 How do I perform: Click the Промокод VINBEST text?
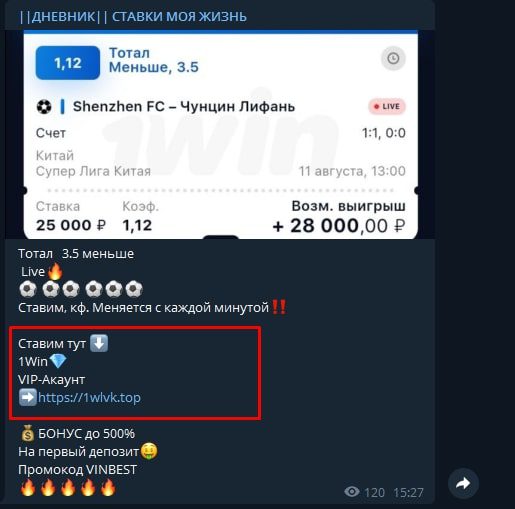[x=77, y=470]
